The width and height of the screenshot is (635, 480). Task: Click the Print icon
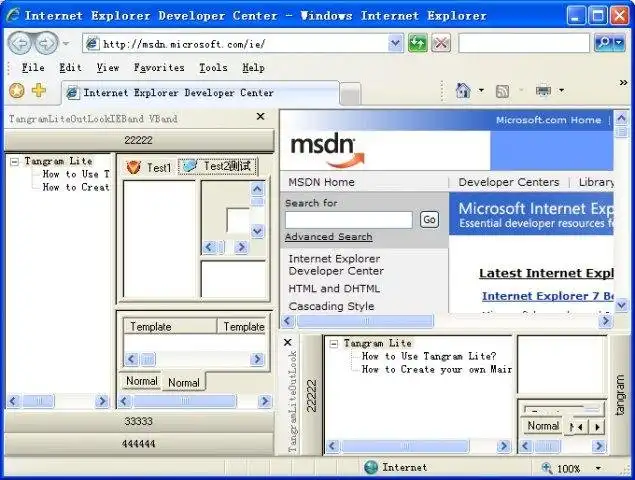point(543,90)
